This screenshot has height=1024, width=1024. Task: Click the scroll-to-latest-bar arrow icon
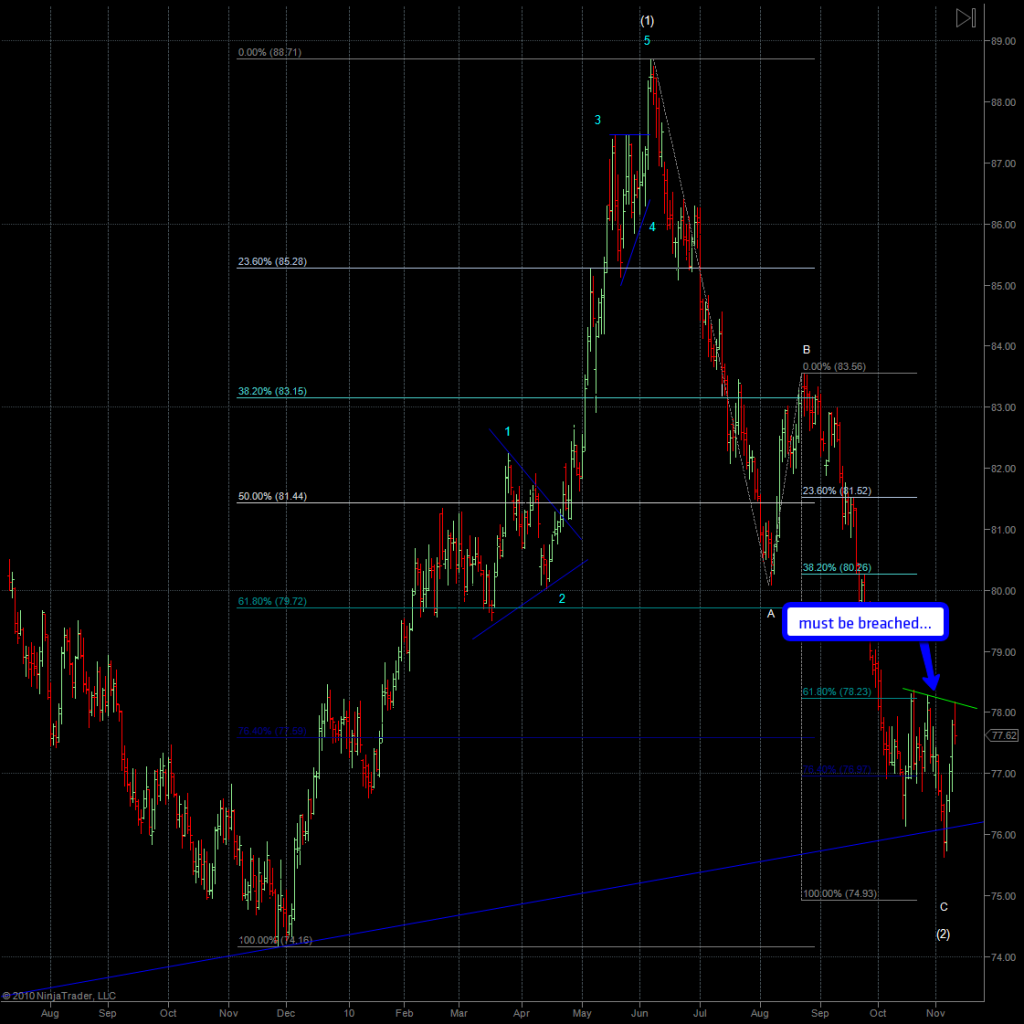coord(965,18)
